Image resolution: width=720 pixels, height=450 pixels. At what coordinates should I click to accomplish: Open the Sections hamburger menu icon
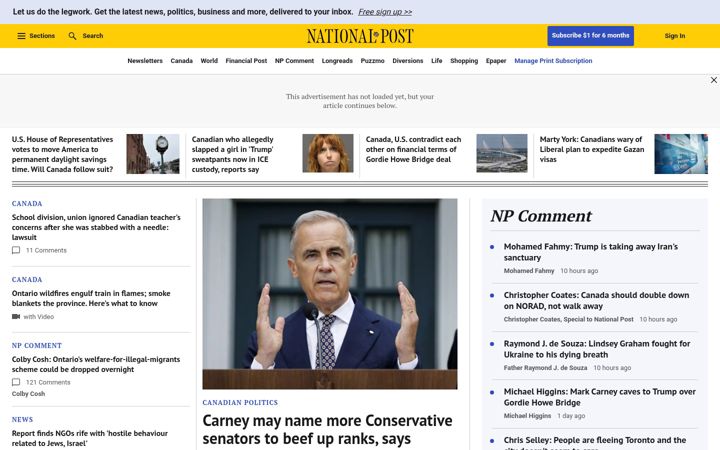coord(21,36)
